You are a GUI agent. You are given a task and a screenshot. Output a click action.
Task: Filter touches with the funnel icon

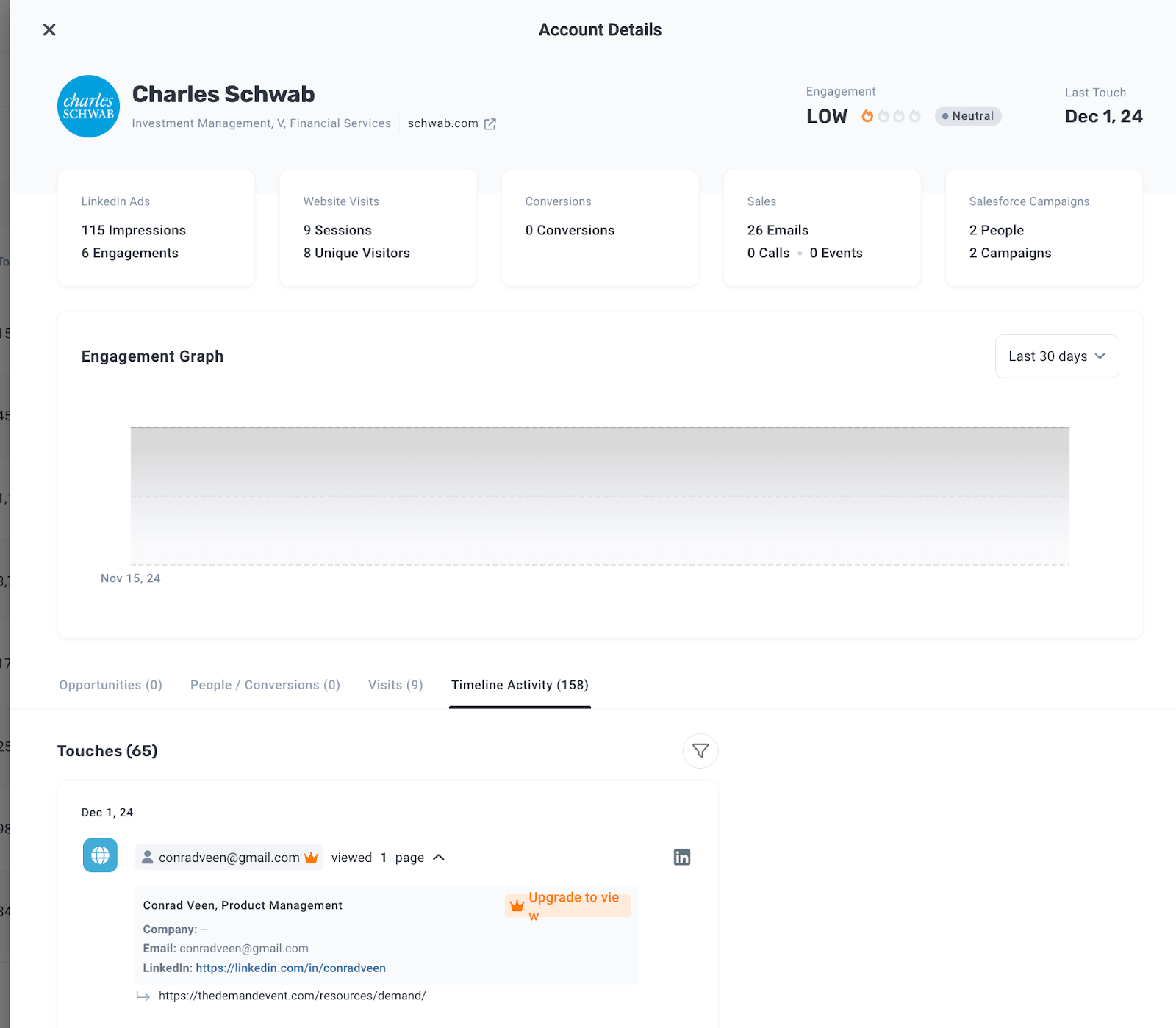(700, 751)
